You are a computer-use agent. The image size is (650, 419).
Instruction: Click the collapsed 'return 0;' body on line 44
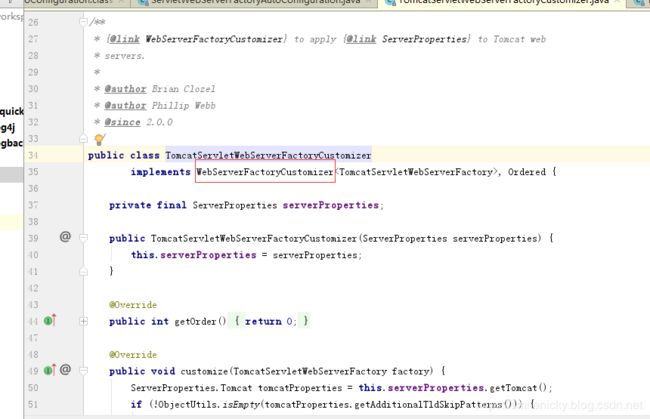click(x=271, y=321)
